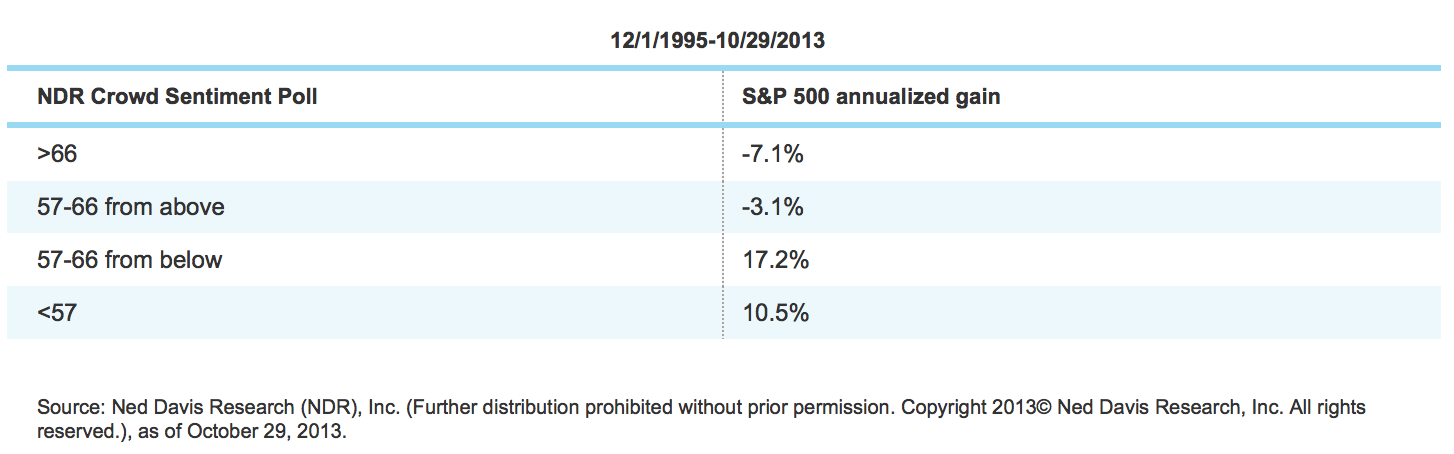Select the 57-66 from above row label
Image resolution: width=1454 pixels, height=454 pixels.
tap(131, 207)
